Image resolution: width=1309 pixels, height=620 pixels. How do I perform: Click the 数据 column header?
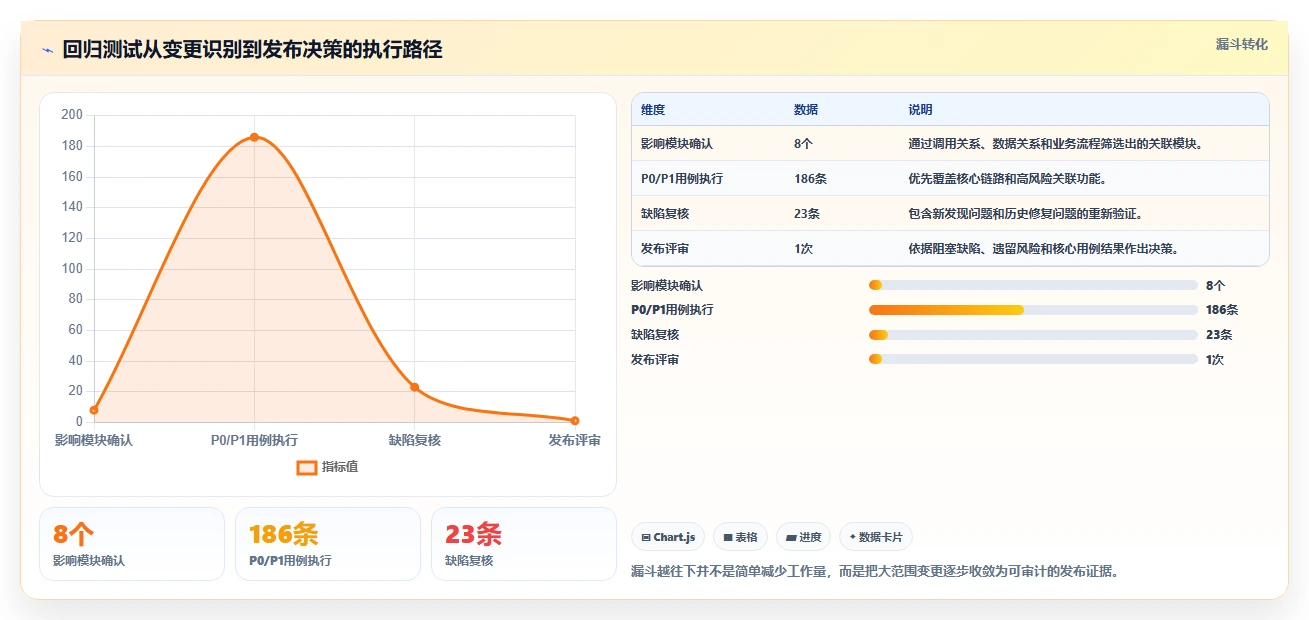point(806,110)
